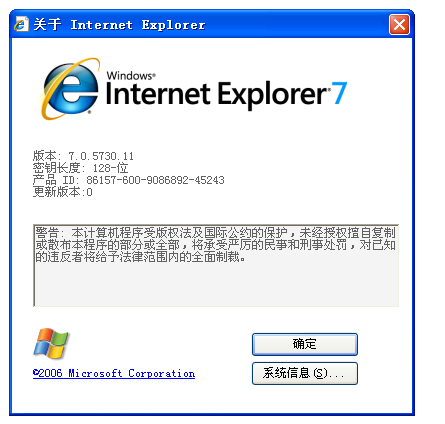The width and height of the screenshot is (445, 424).
Task: Click the 版本: 7.0.5730.11 version line
Action: pyautogui.click(x=83, y=156)
